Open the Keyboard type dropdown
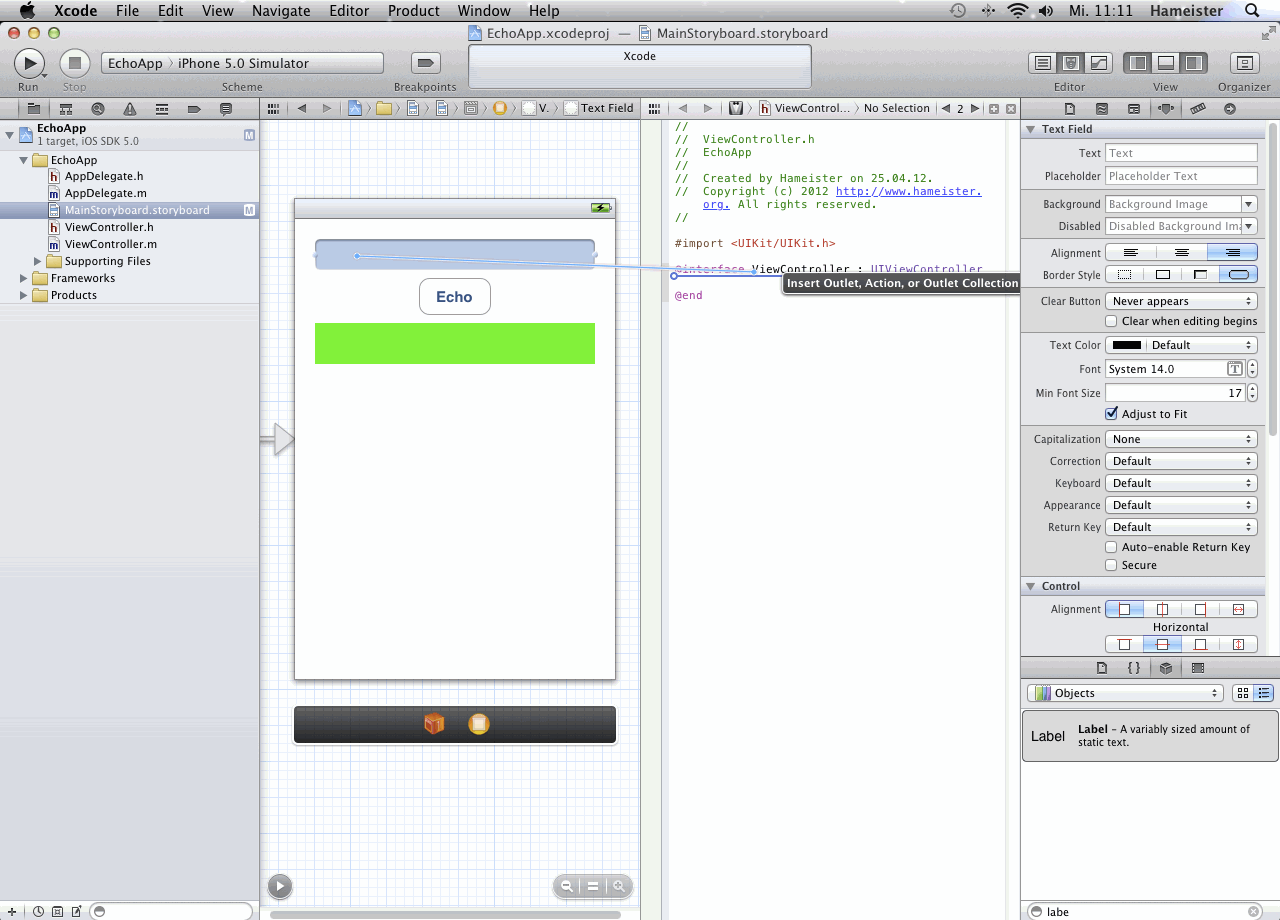 pyautogui.click(x=1180, y=483)
